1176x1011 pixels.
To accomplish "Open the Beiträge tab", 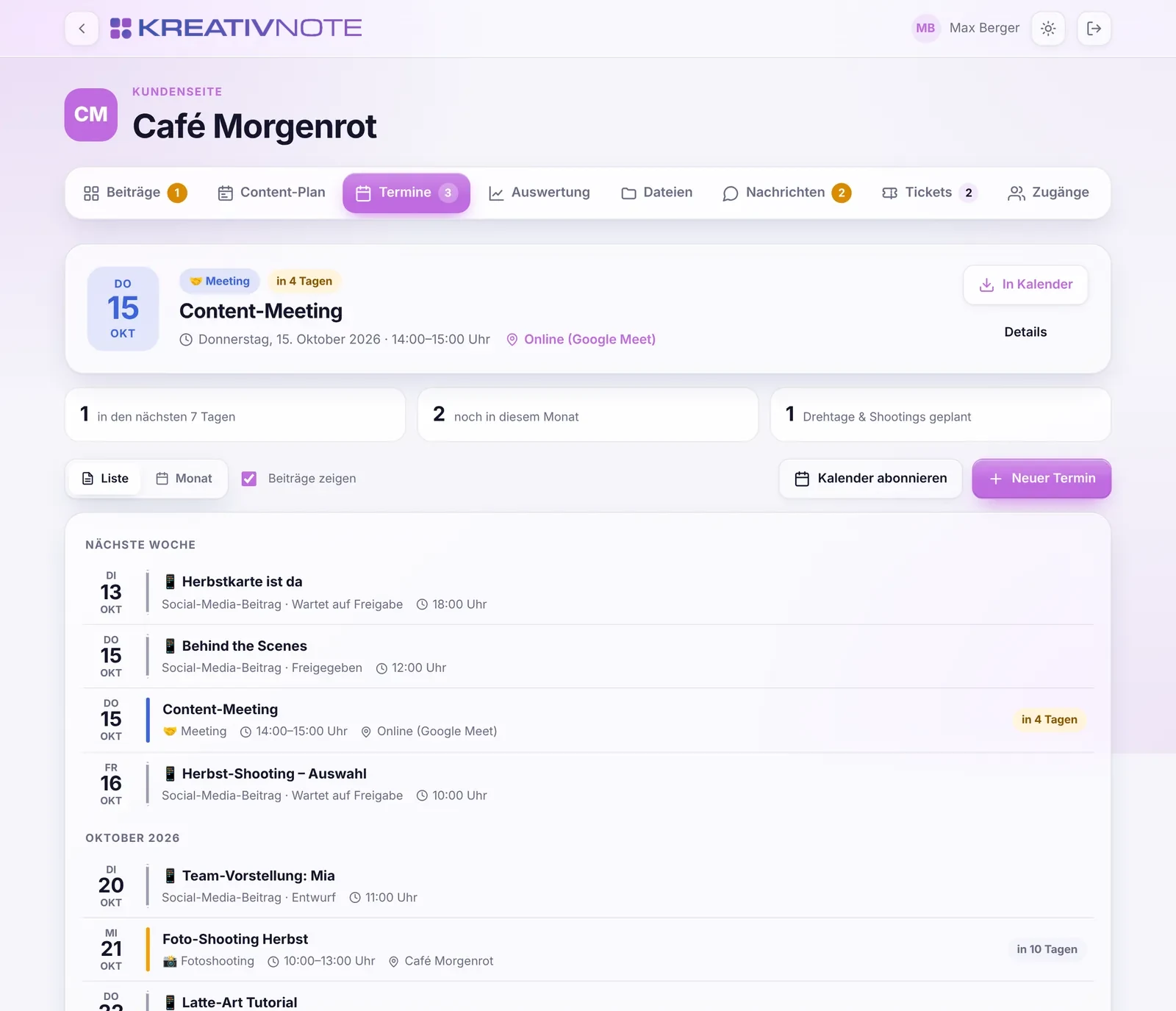I will click(x=135, y=193).
